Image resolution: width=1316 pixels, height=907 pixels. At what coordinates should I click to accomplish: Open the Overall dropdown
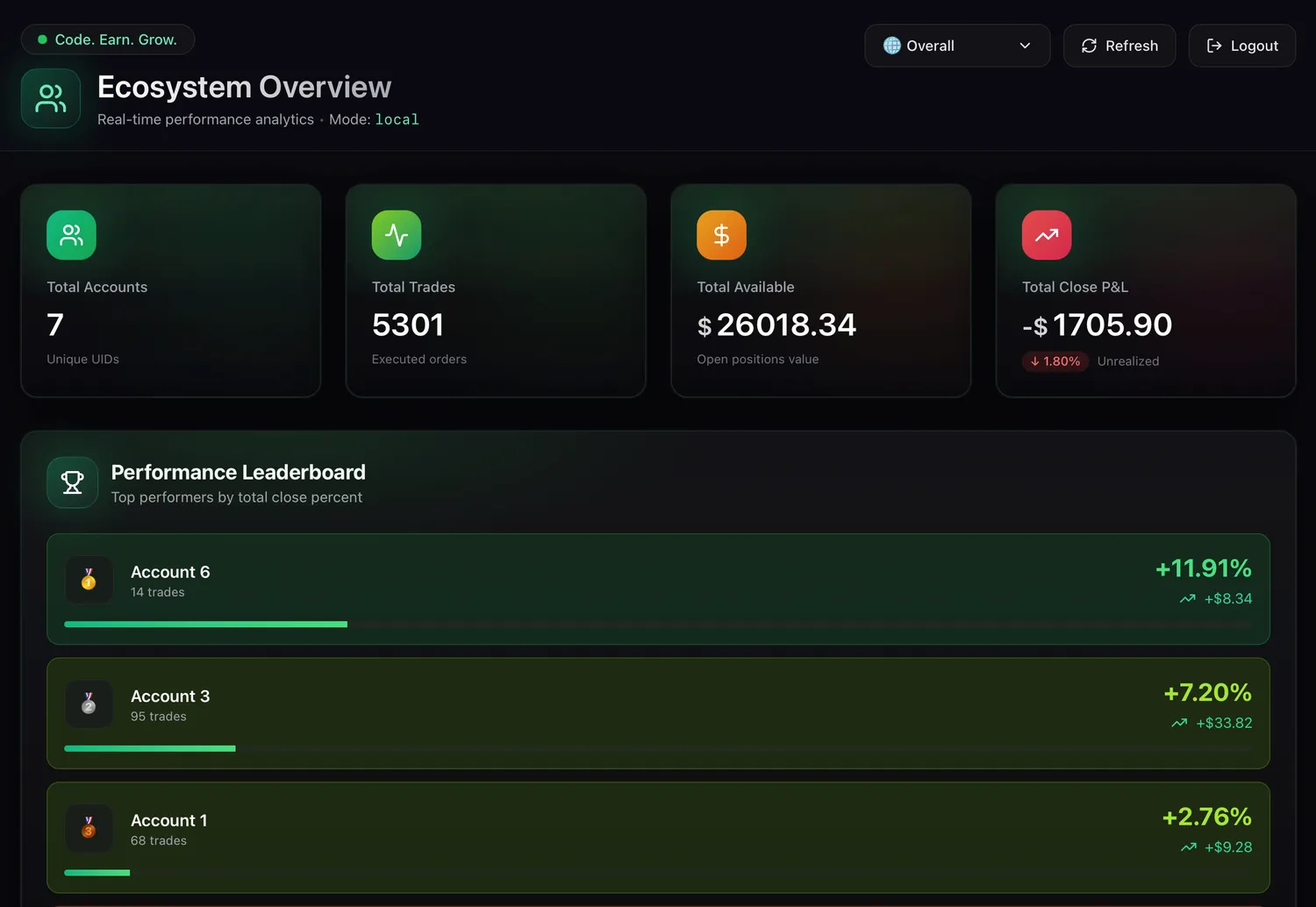(x=956, y=45)
